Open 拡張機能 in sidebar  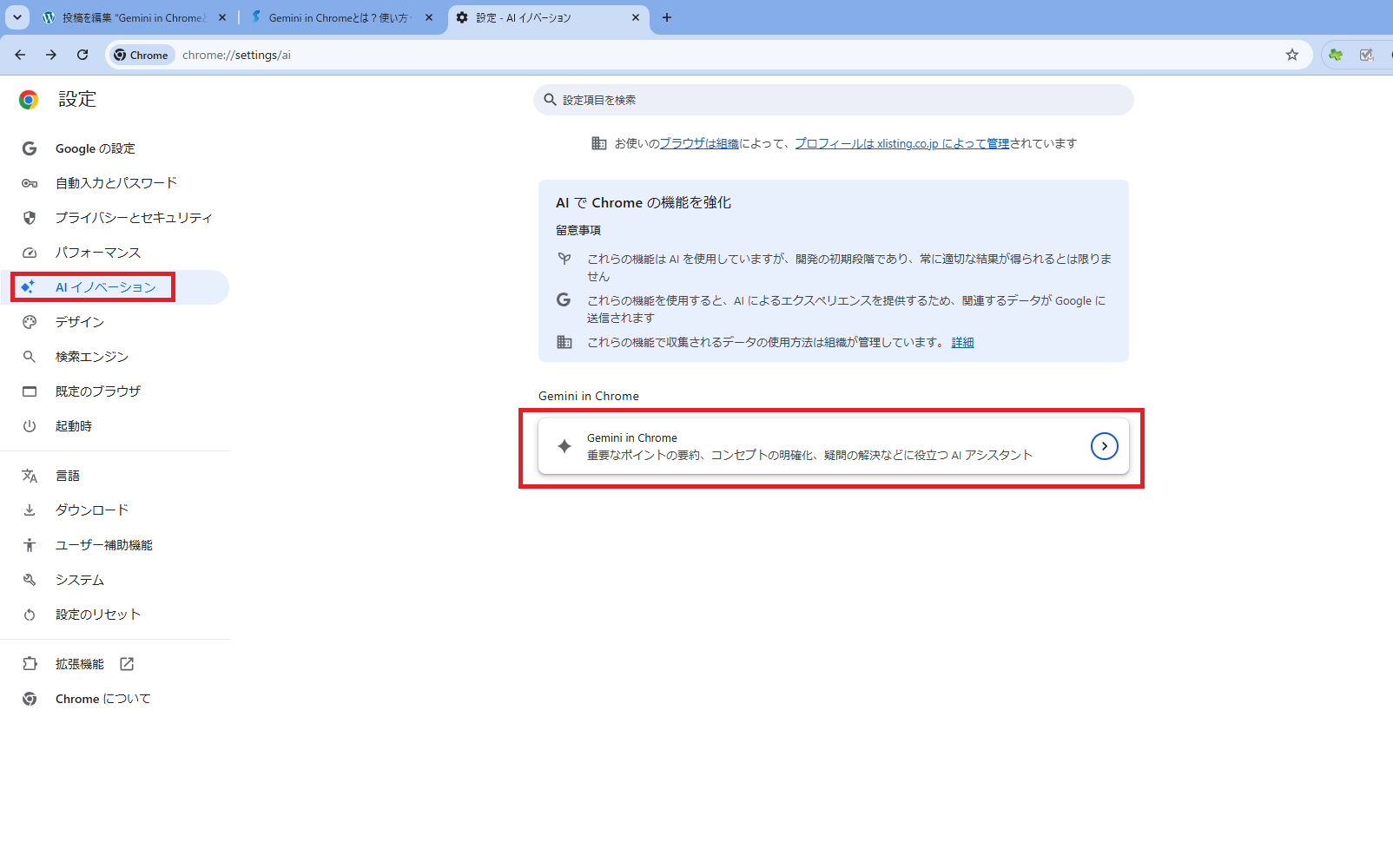(116, 664)
